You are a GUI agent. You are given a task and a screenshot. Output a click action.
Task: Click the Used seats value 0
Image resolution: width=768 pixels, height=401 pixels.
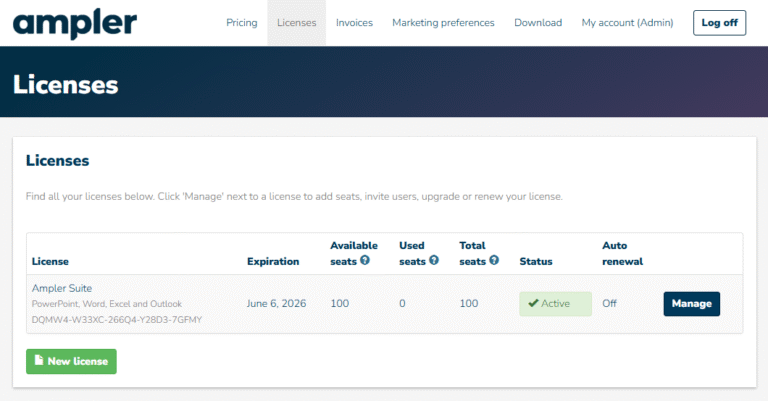(x=402, y=304)
